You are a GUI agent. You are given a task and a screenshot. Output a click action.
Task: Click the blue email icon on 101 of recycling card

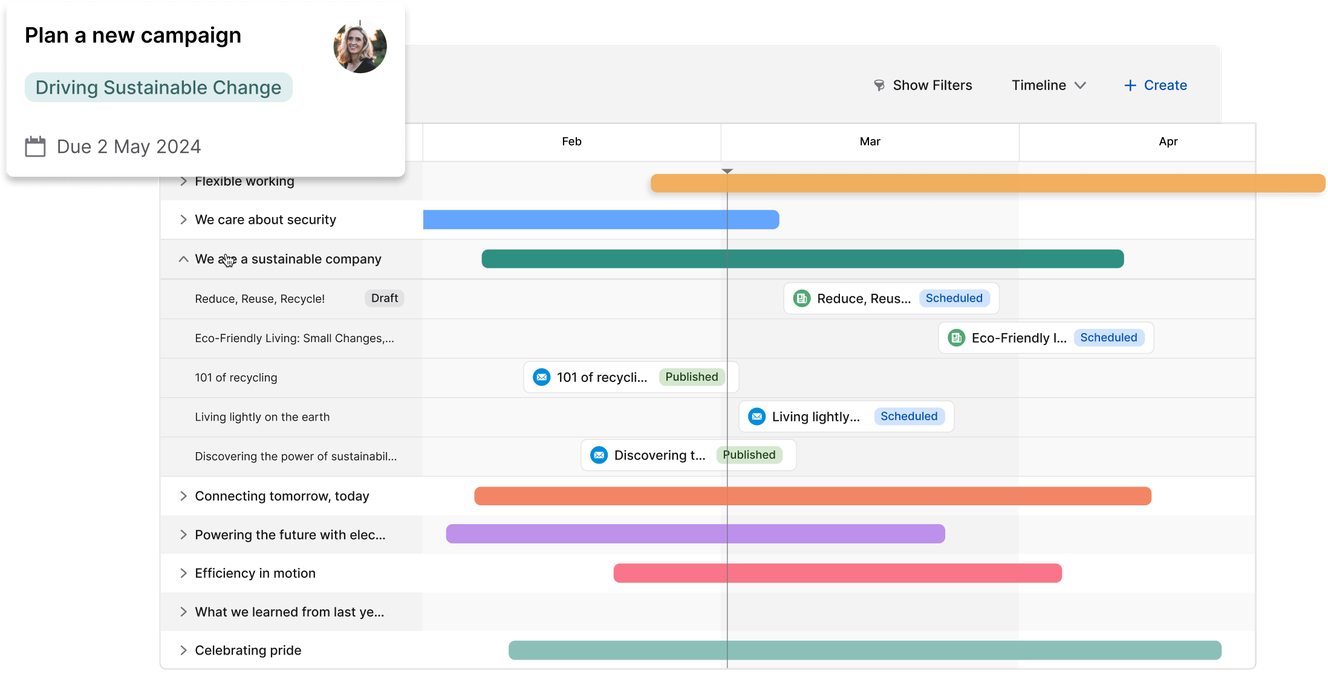point(541,377)
